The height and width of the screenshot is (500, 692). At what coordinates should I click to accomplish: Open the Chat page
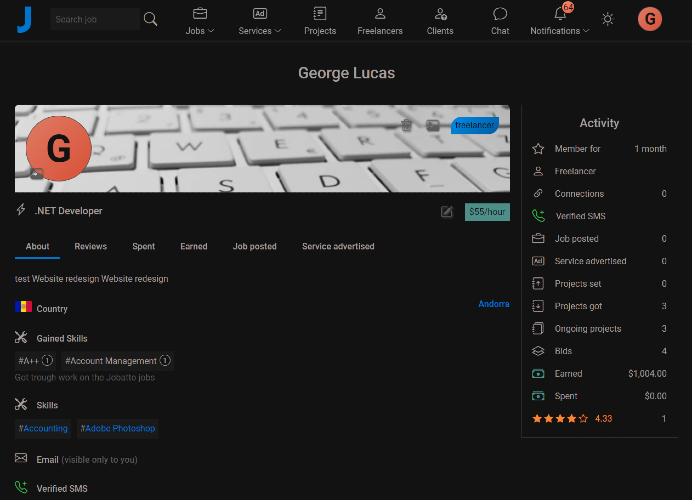[500, 21]
